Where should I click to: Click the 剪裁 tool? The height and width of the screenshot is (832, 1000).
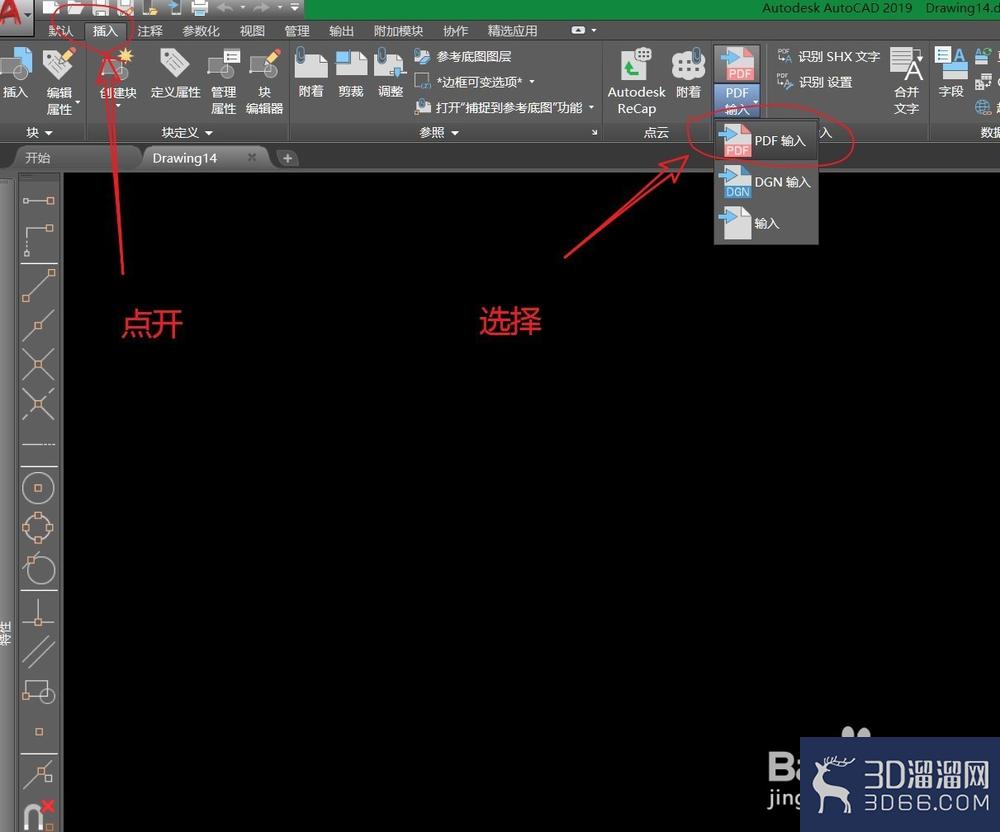[x=350, y=73]
